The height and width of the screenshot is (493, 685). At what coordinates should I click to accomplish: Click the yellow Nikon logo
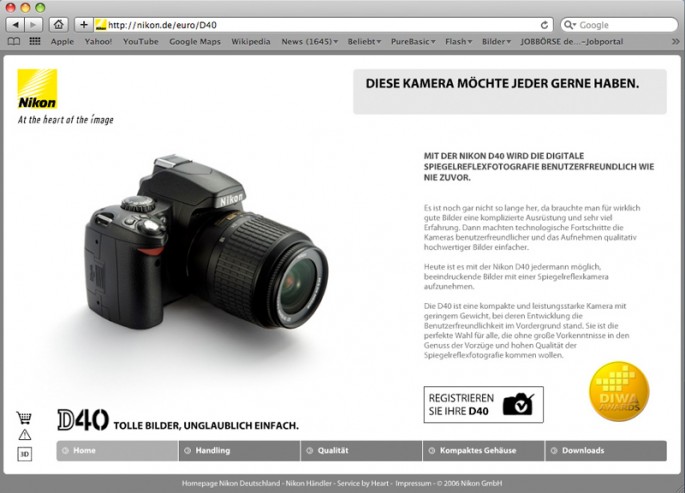point(37,89)
